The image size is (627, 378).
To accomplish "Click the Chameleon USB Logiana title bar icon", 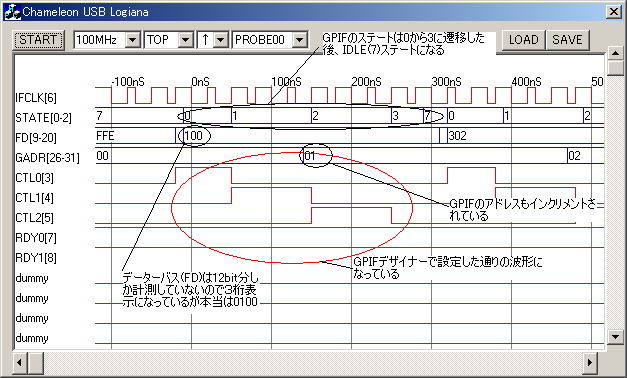I will click(12, 12).
